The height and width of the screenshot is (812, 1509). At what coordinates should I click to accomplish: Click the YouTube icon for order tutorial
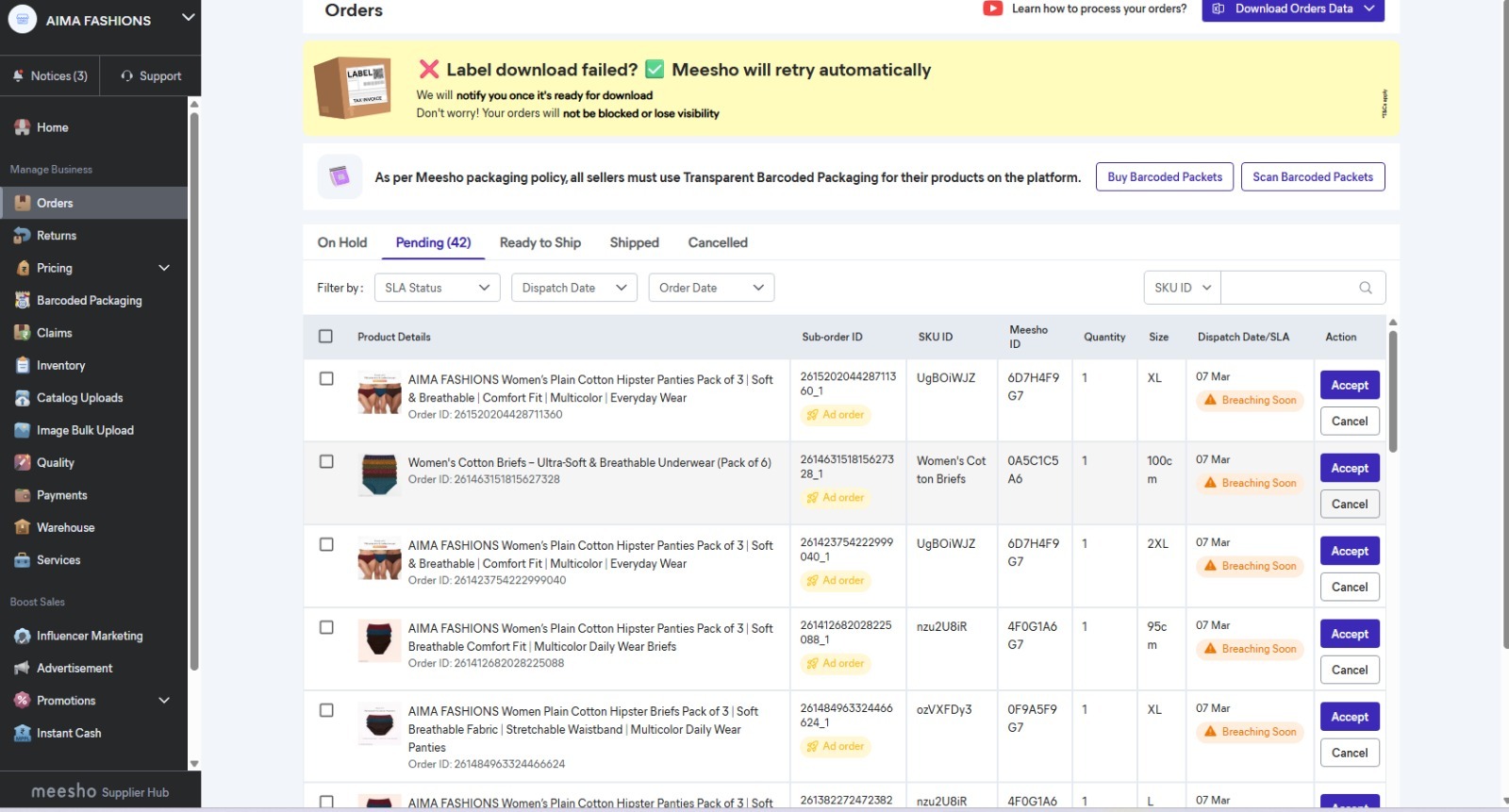[x=992, y=8]
